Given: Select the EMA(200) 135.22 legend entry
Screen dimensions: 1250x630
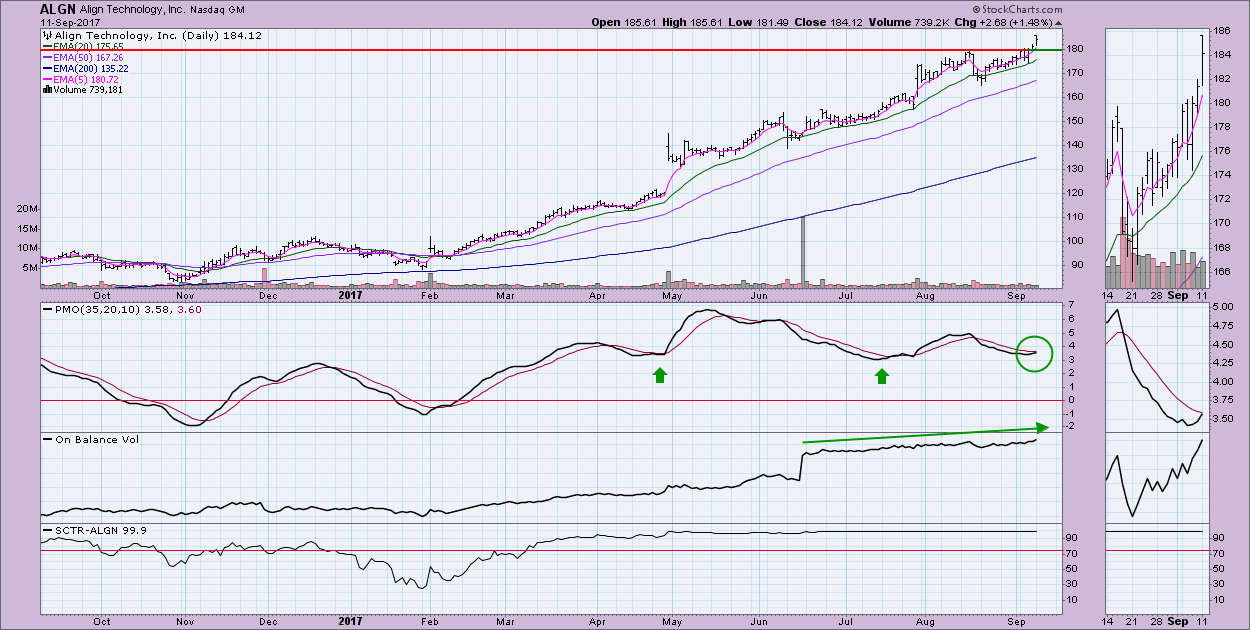Looking at the screenshot, I should pos(89,68).
